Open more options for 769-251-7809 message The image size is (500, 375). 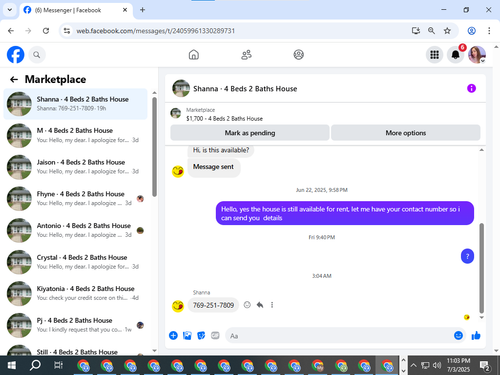tap(272, 305)
